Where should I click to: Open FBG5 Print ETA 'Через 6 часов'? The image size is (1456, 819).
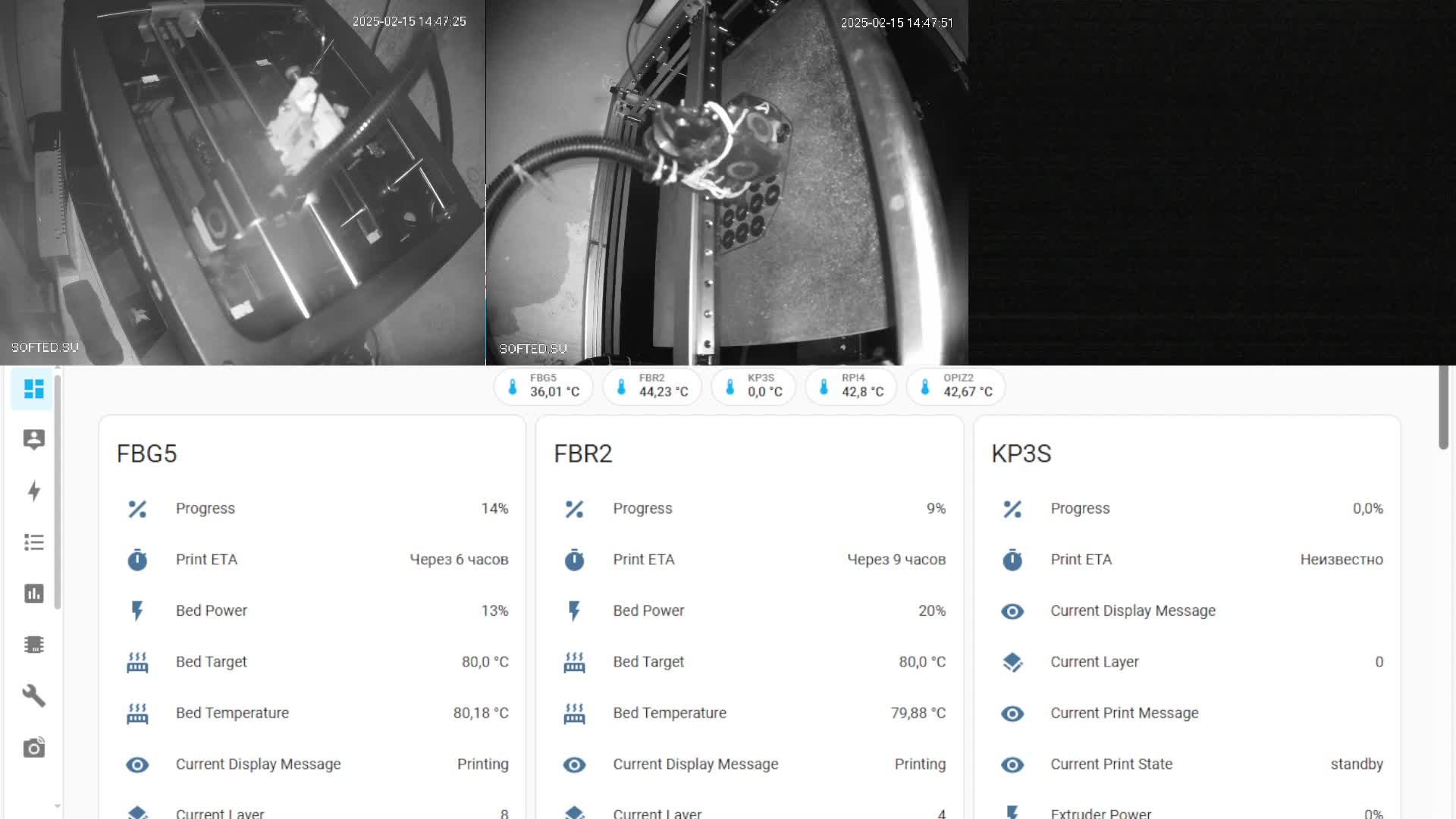(x=459, y=560)
